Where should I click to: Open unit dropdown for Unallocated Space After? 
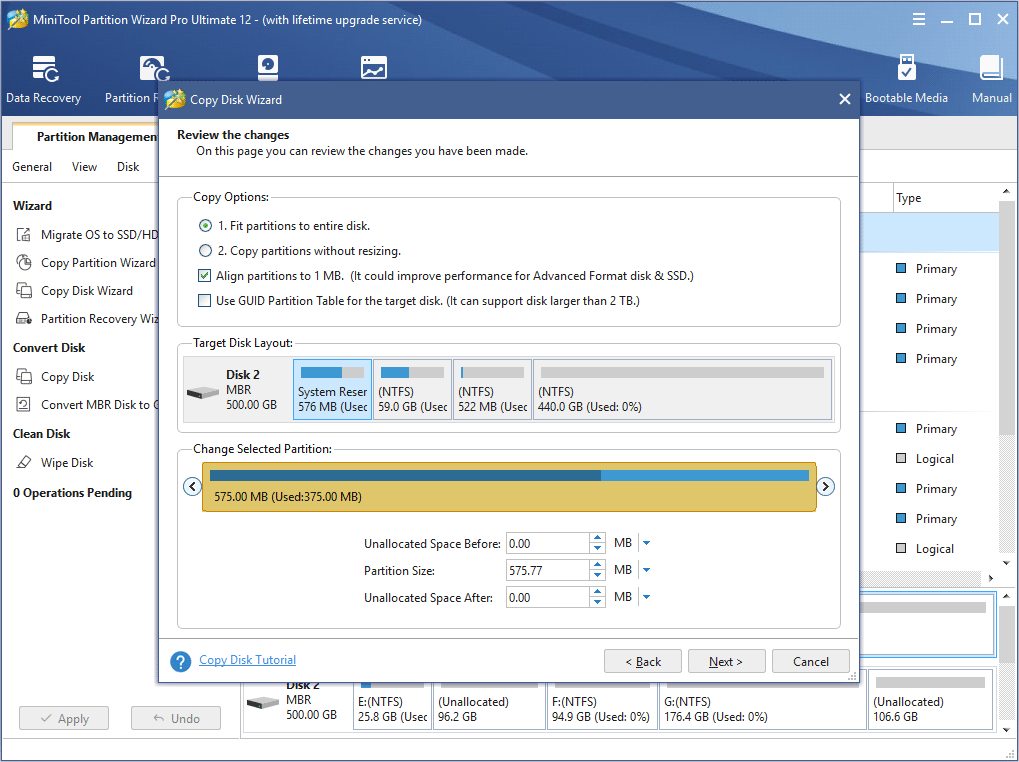click(646, 597)
